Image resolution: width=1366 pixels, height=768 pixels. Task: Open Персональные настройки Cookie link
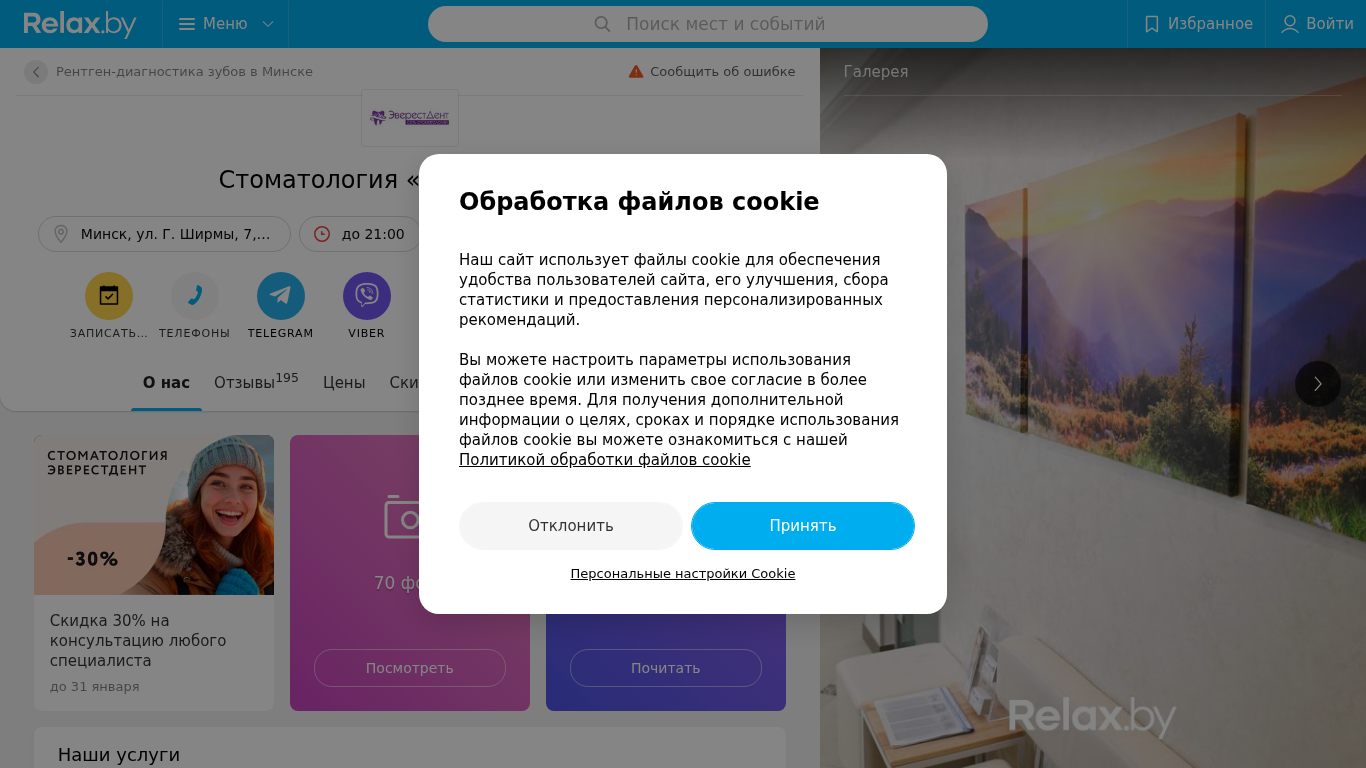coord(683,574)
